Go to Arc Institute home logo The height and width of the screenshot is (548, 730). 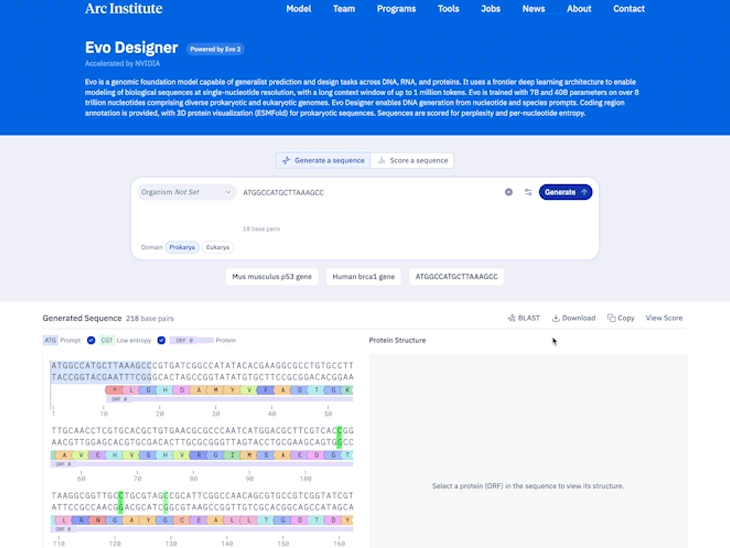tap(123, 8)
